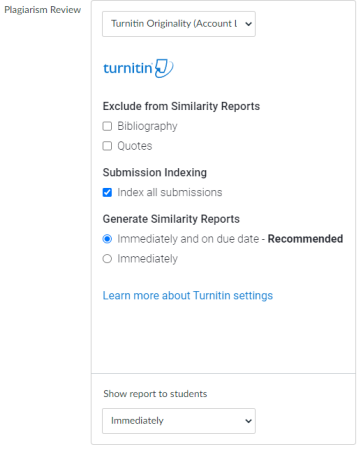Open Learn more about Turnitin settings link
The height and width of the screenshot is (449, 361).
point(188,296)
